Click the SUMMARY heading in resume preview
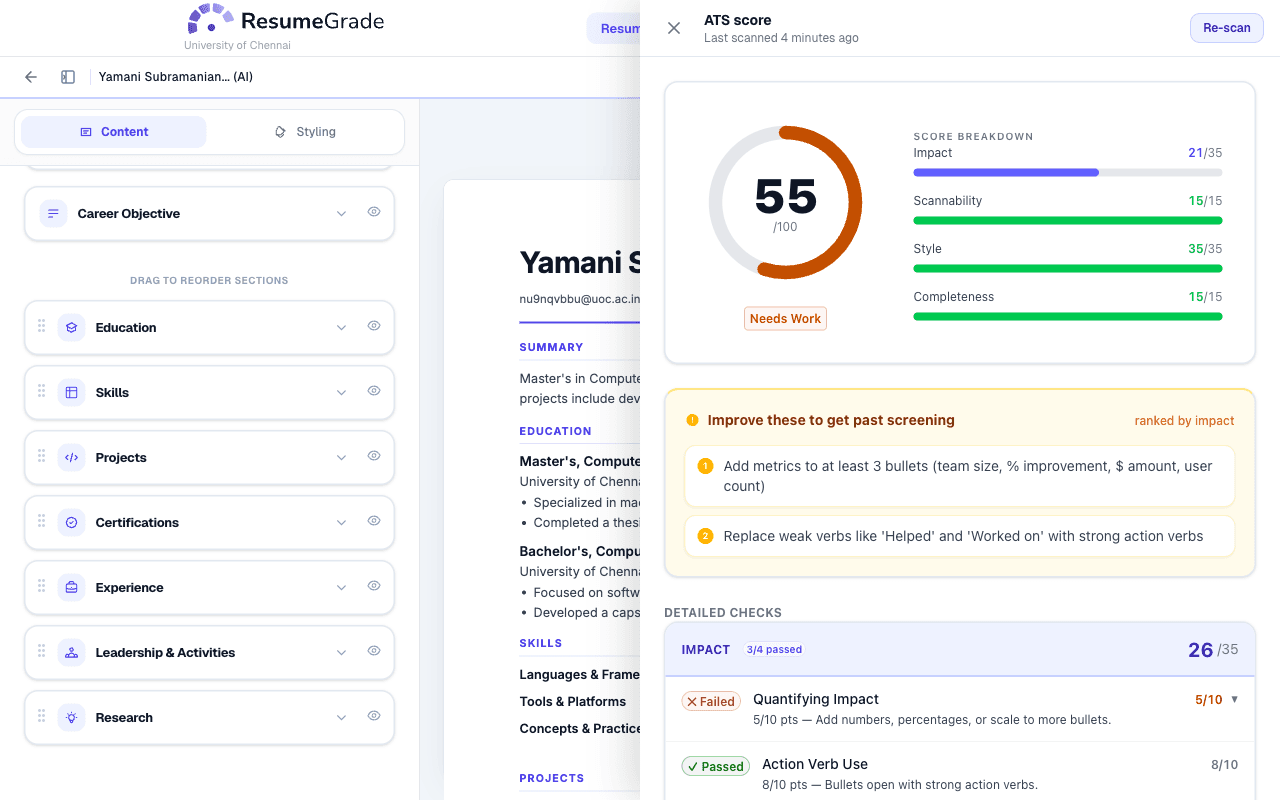 pos(551,348)
